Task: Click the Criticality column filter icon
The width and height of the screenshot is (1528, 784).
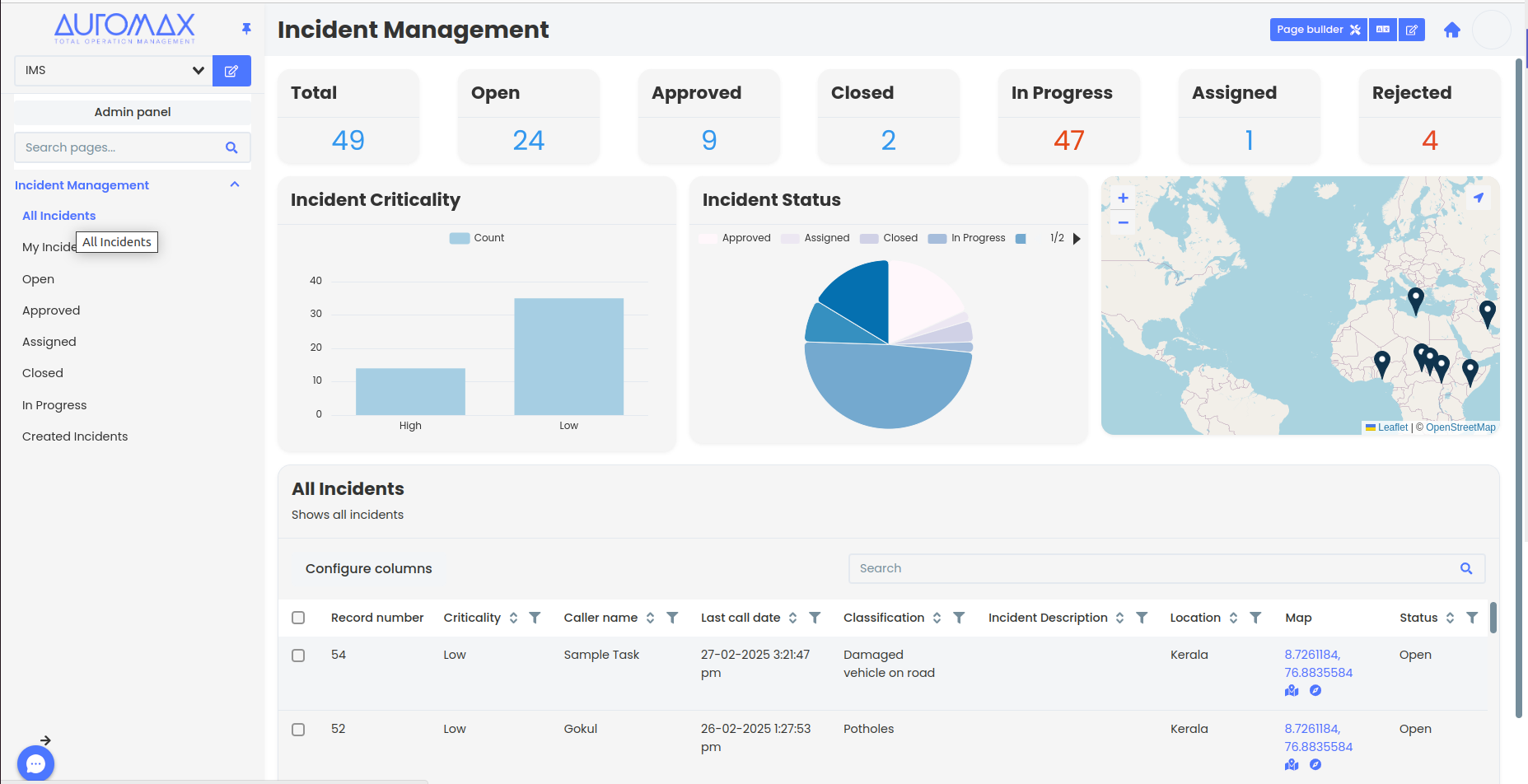Action: tap(535, 618)
